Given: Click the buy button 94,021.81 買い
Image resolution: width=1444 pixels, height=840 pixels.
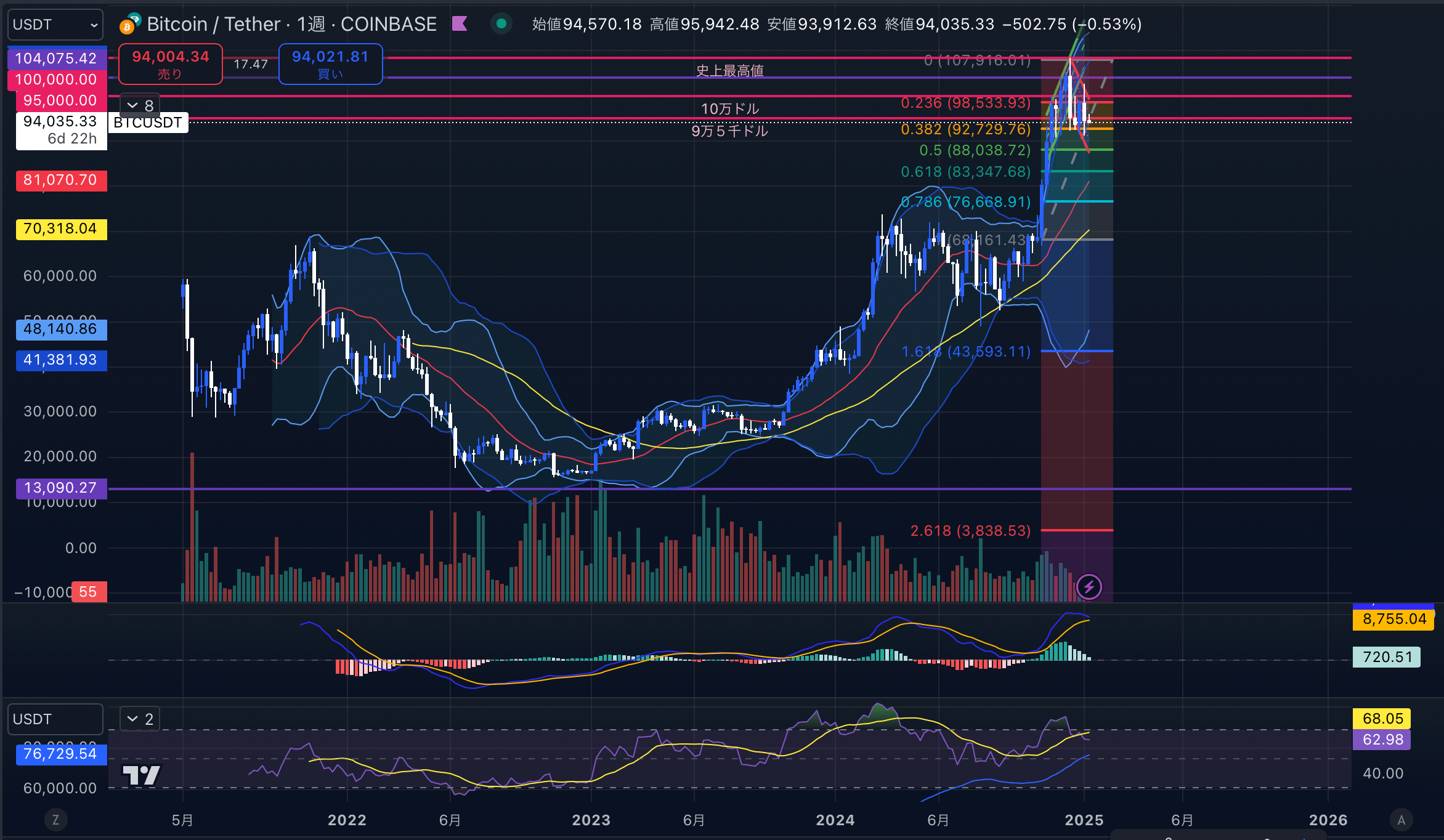Looking at the screenshot, I should click(331, 64).
